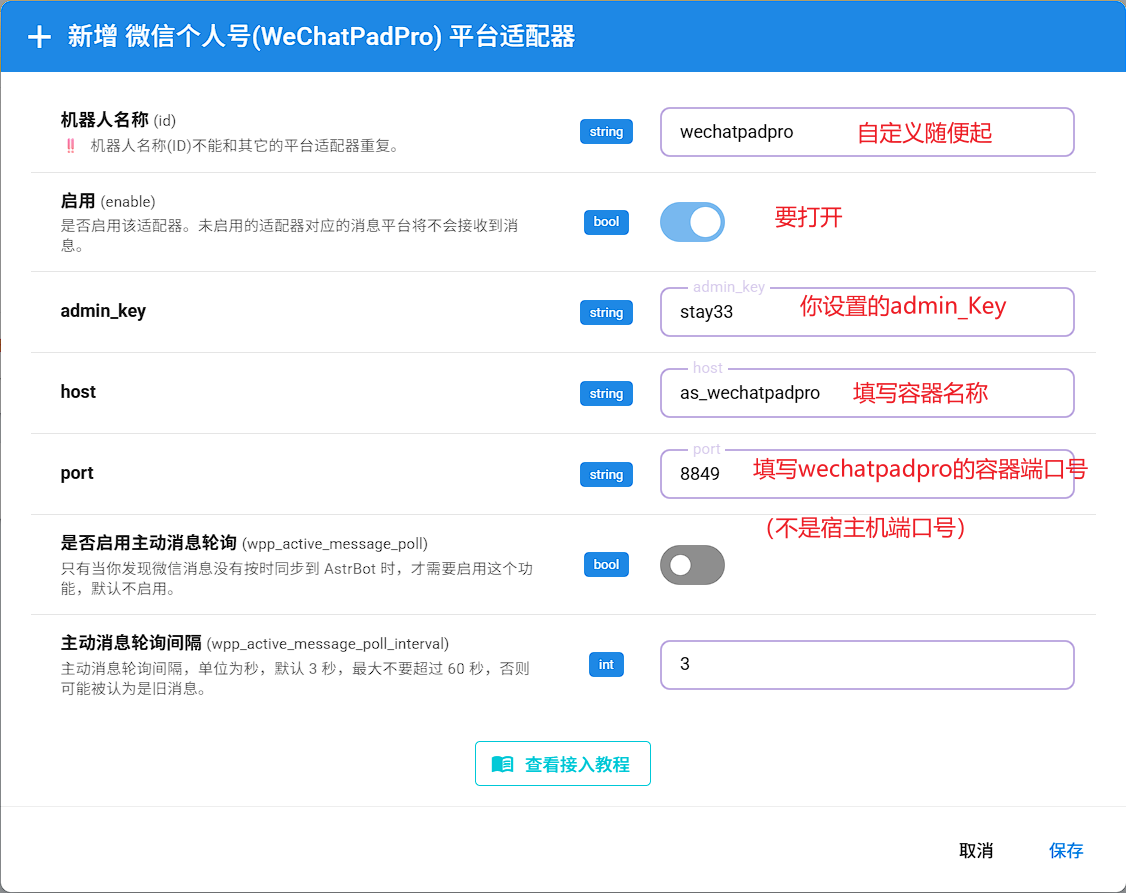Toggle the 是否启用主动消息轮询 switch
1126x893 pixels.
[x=692, y=565]
